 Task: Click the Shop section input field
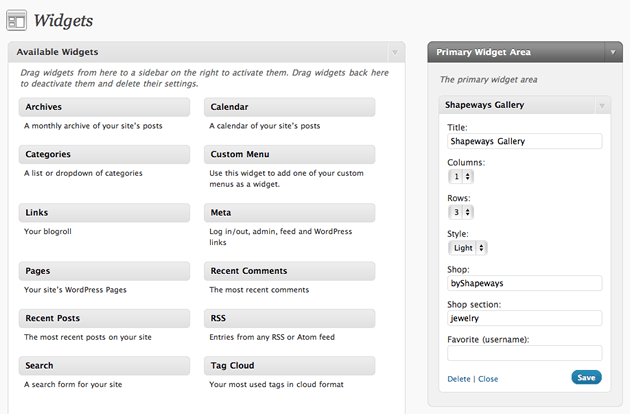[x=525, y=318]
